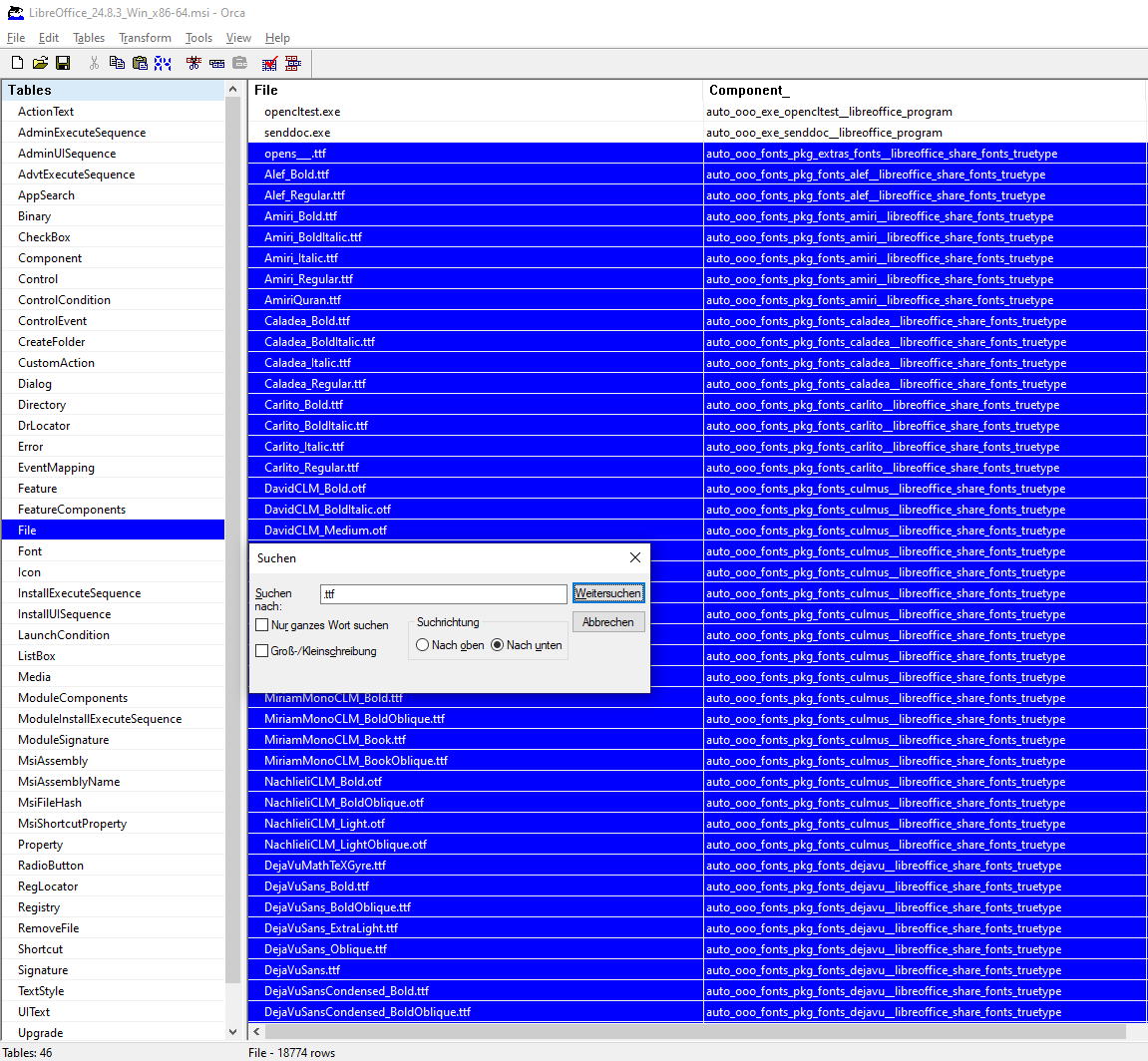The height and width of the screenshot is (1061, 1148).
Task: Click the Copy Row toolbar icon
Action: click(216, 63)
